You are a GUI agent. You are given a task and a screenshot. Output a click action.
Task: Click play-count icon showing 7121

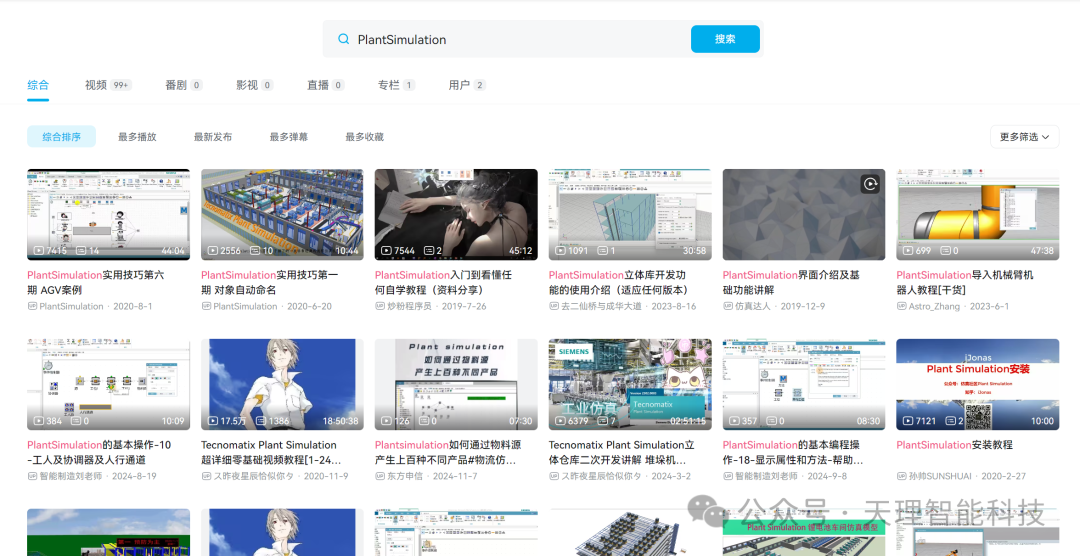click(908, 421)
